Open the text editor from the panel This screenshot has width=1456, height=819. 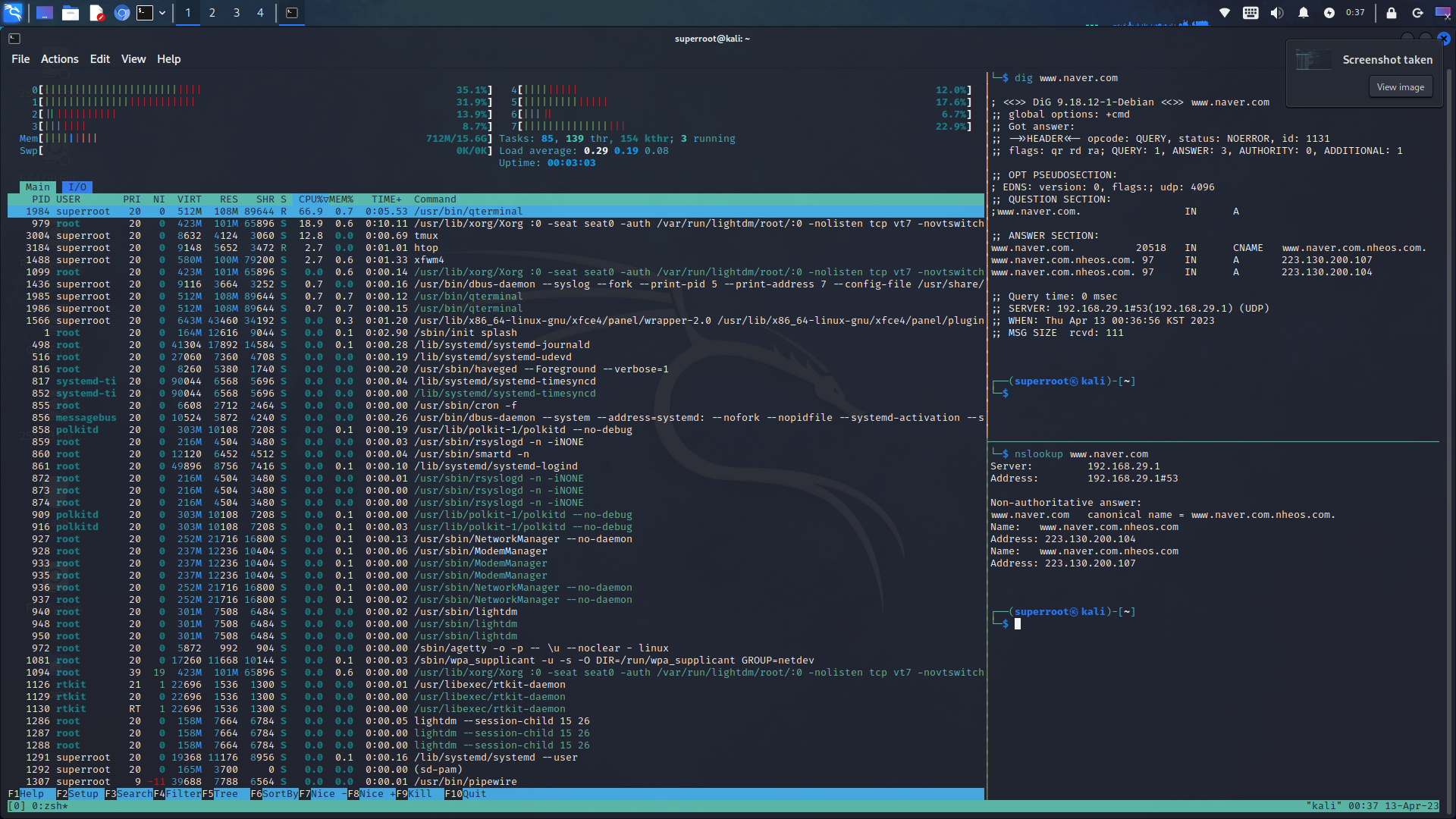96,13
